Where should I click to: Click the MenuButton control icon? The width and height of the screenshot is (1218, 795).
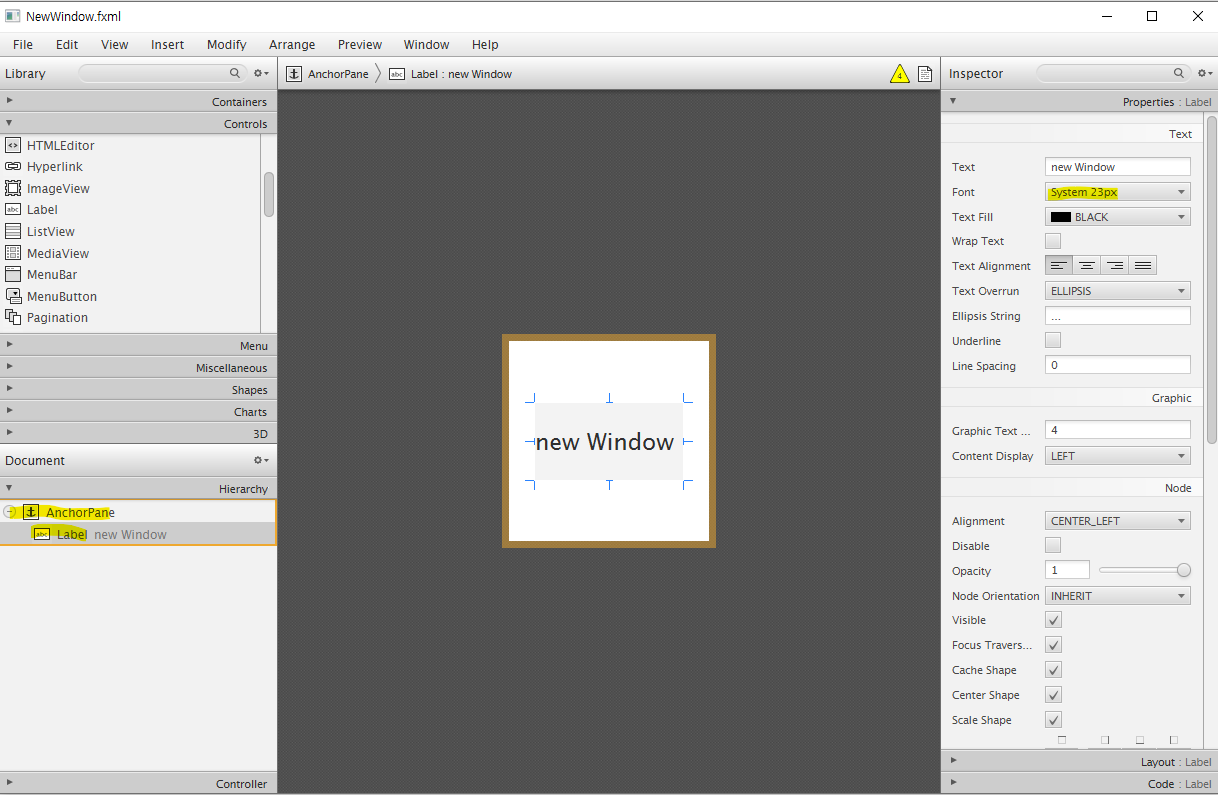[x=13, y=296]
